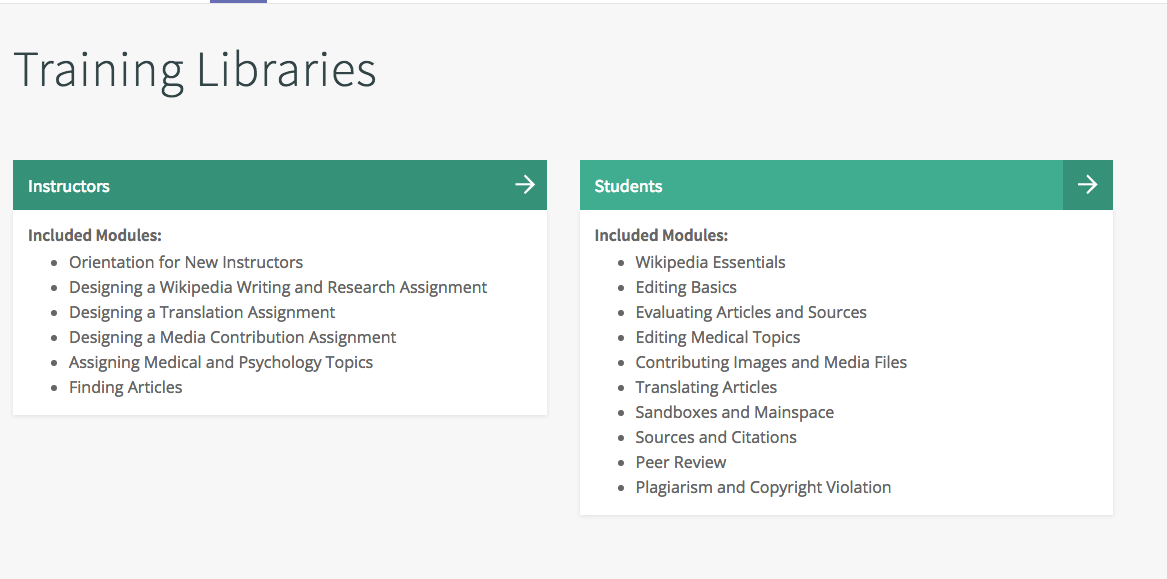
Task: Open Evaluating Articles and Sources
Action: pos(751,312)
